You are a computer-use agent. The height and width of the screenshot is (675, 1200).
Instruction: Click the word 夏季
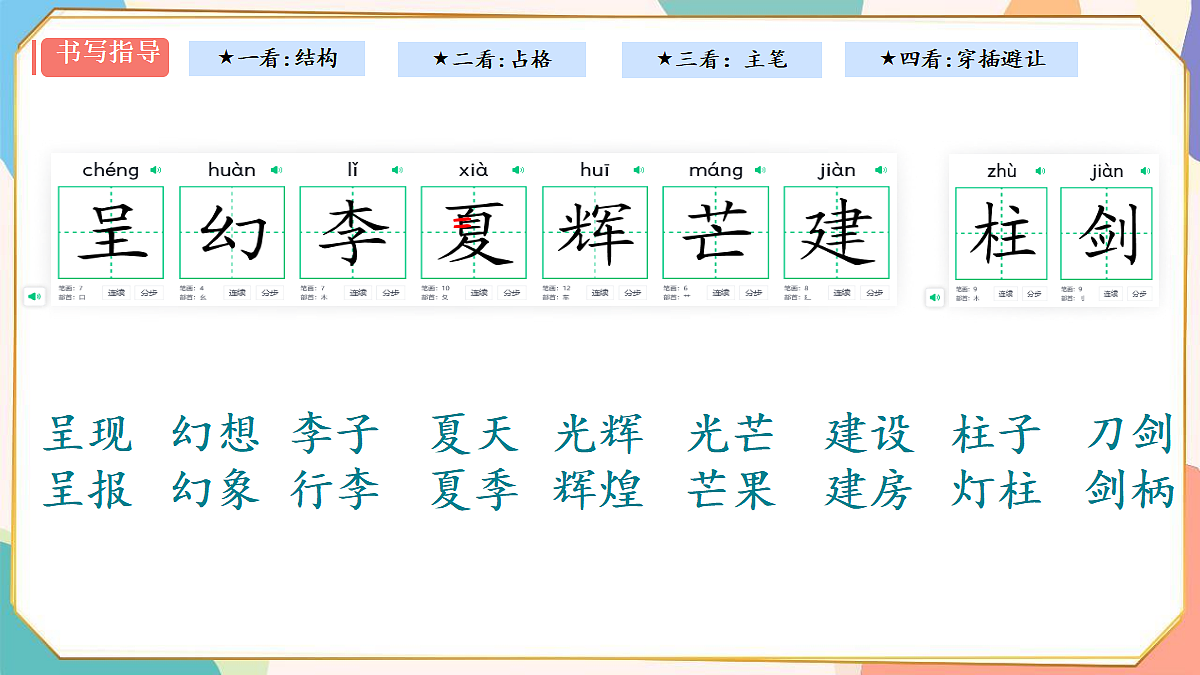[x=474, y=490]
